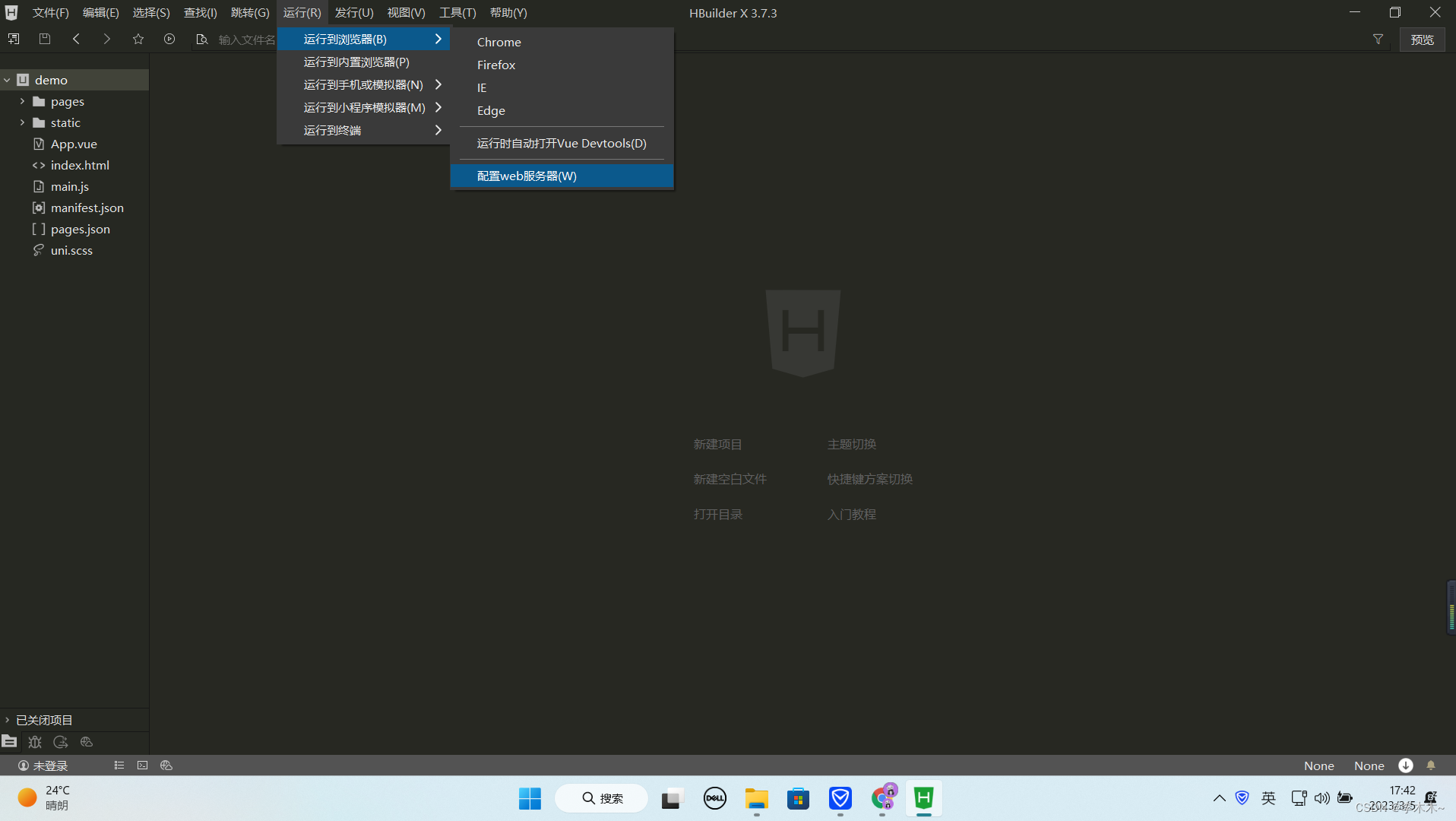Click HBuilder X icon in taskbar
Viewport: 1456px width, 821px height.
(923, 798)
